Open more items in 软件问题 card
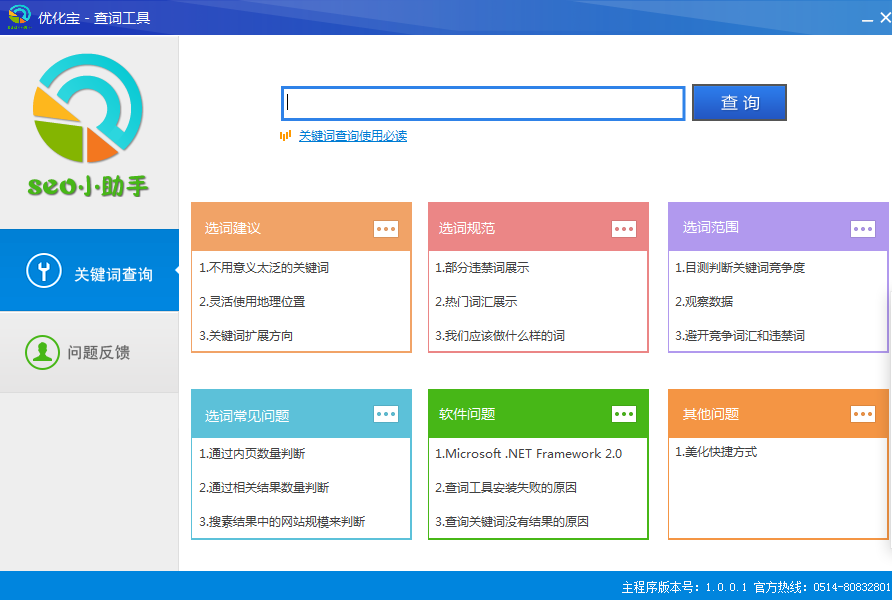 click(624, 414)
